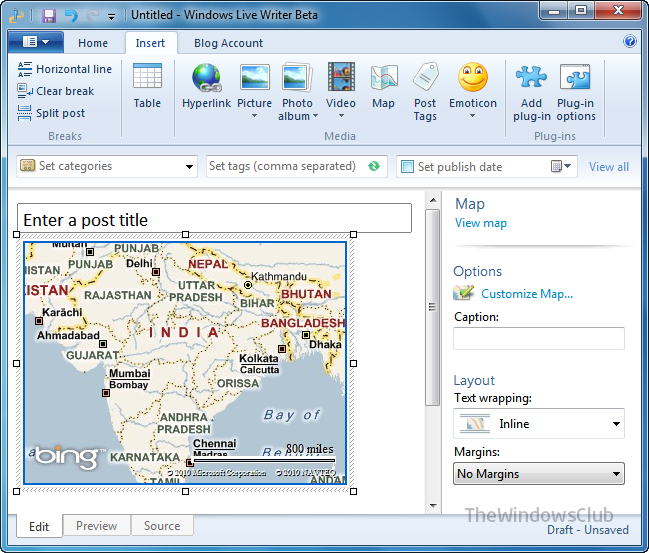Screen dimensions: 649x553
Task: Insert a Split post break
Action: [51, 113]
